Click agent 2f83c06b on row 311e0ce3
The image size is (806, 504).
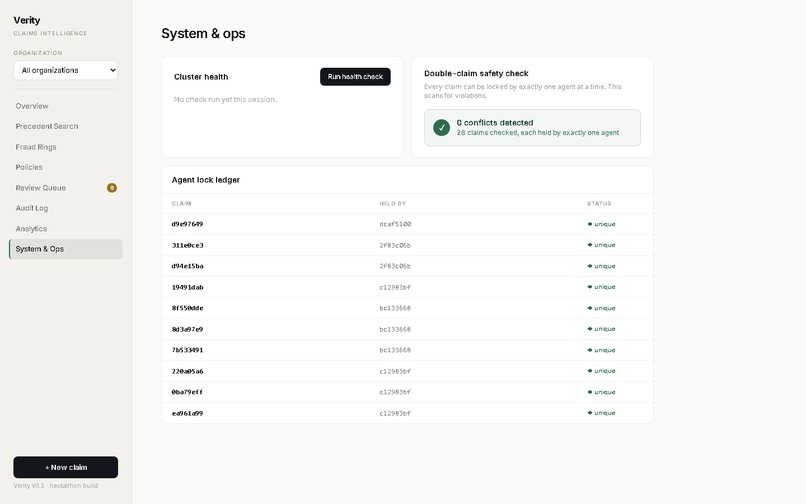pos(395,245)
